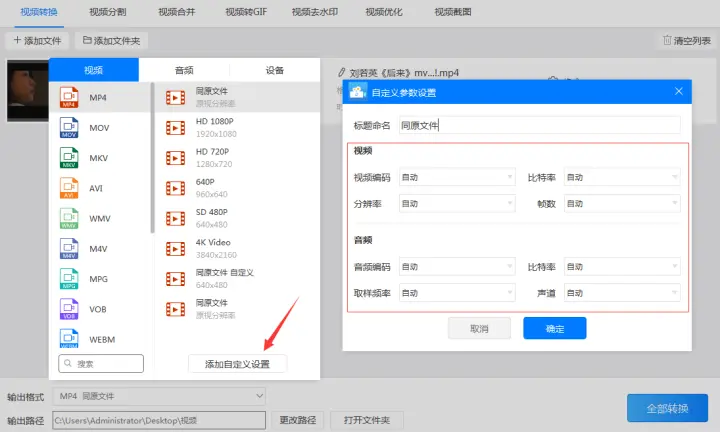720x432 pixels.
Task: Open the 声道 dropdown
Action: (x=622, y=293)
